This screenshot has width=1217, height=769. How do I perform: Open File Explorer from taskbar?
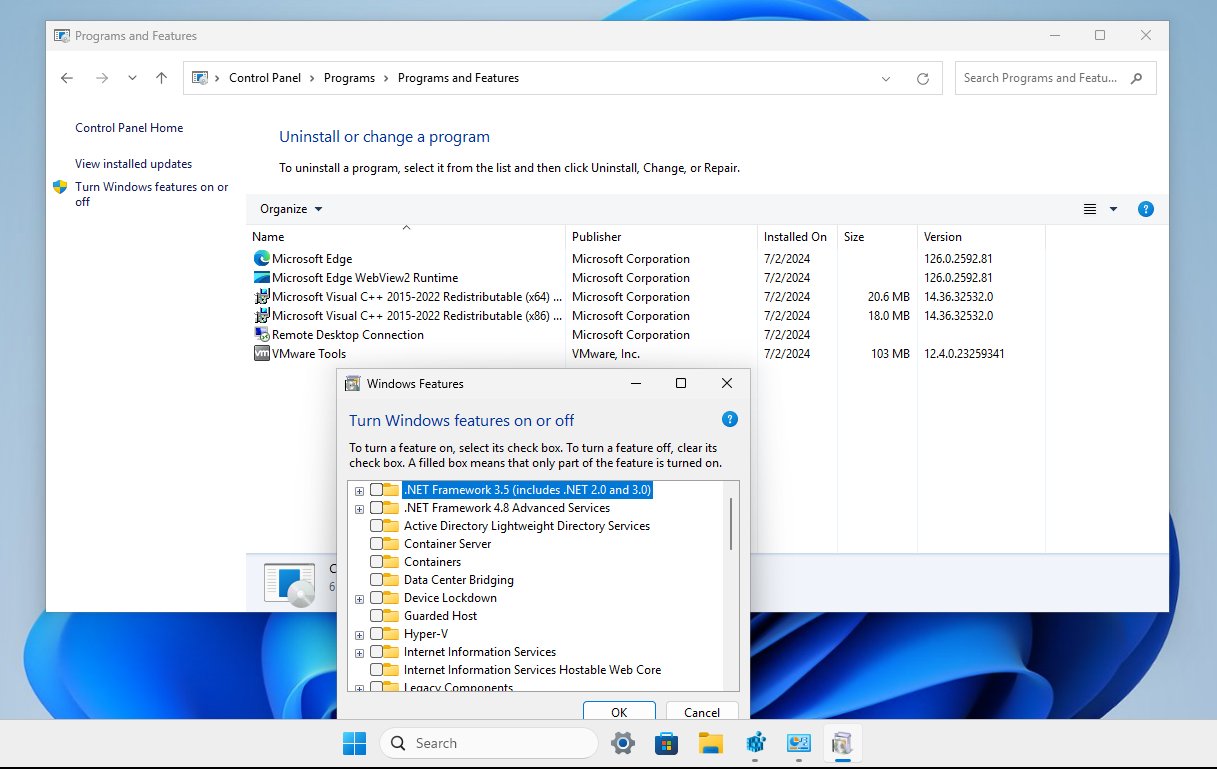coord(711,743)
